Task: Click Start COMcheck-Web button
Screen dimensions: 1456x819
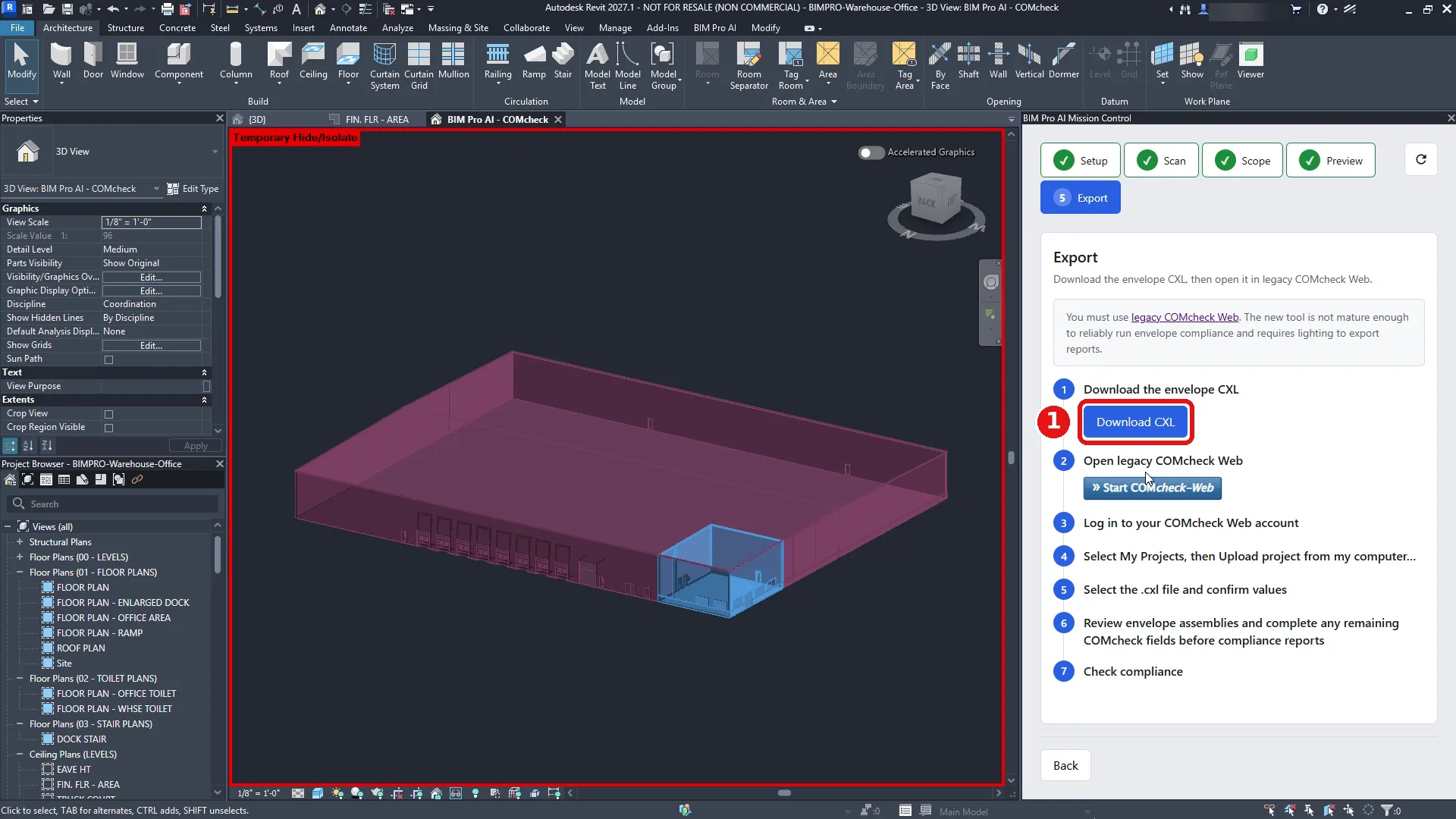Action: (1152, 488)
